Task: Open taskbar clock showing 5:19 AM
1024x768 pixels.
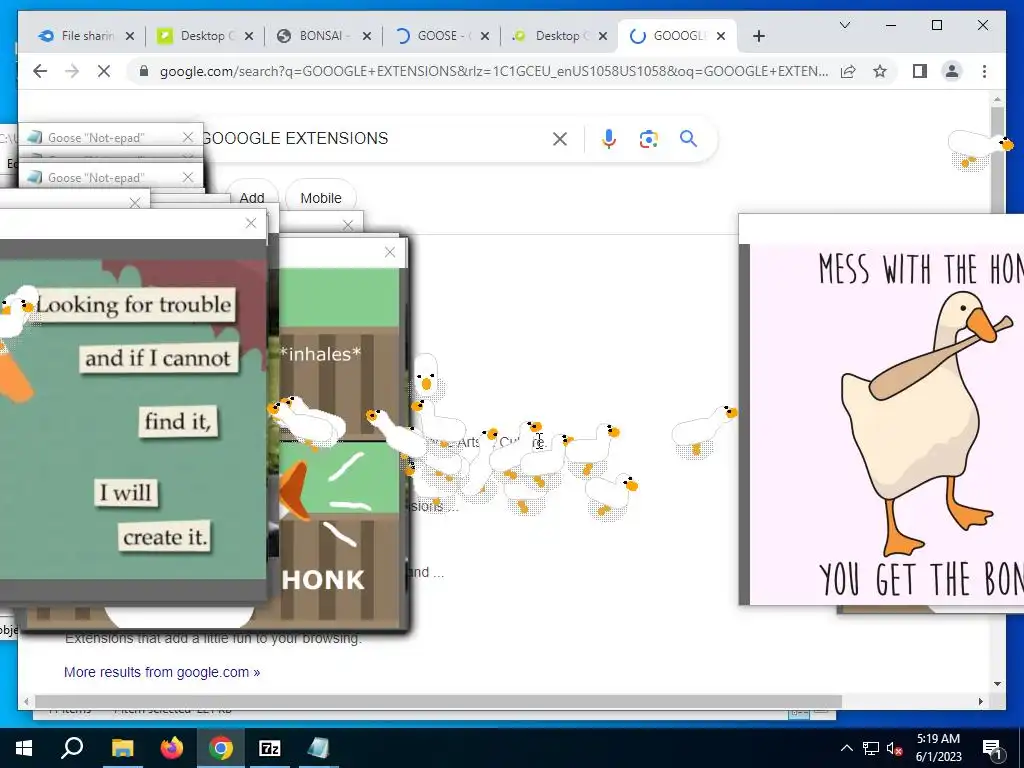Action: tap(938, 748)
